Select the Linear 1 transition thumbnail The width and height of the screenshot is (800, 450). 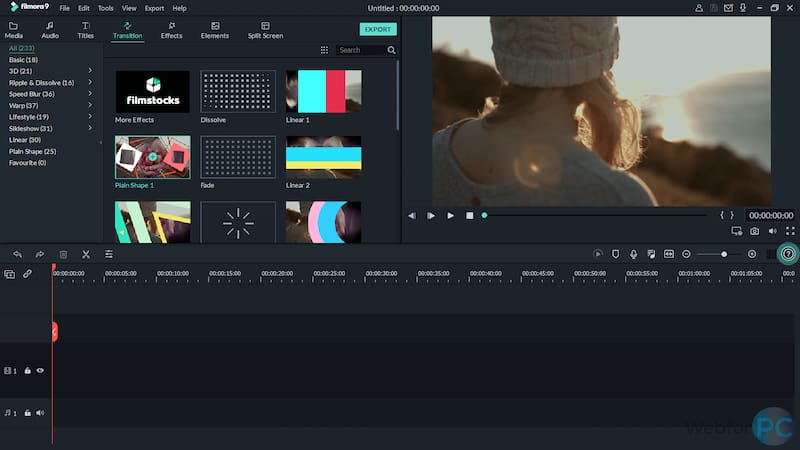tap(323, 92)
